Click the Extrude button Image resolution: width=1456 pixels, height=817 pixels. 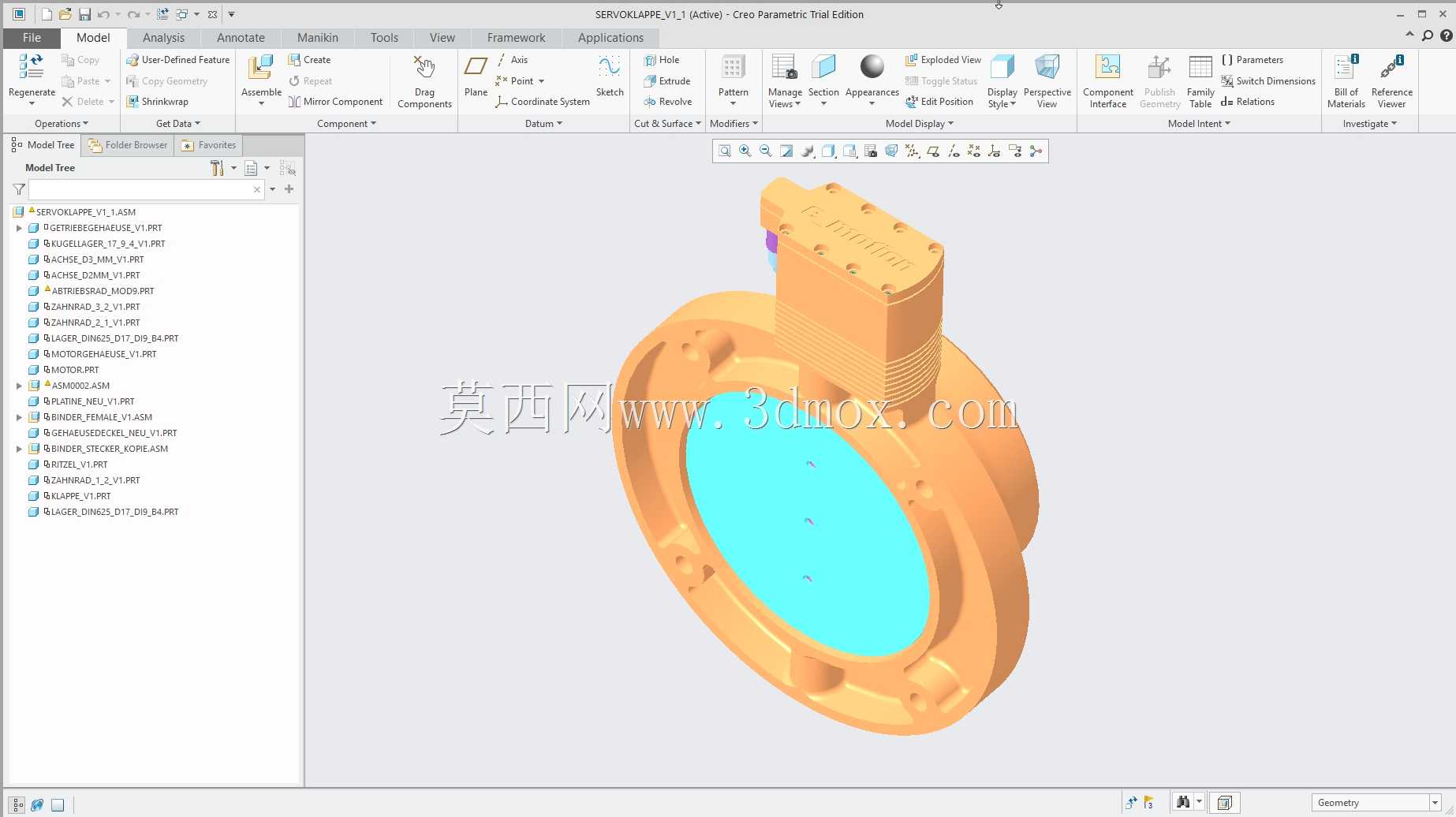point(666,81)
